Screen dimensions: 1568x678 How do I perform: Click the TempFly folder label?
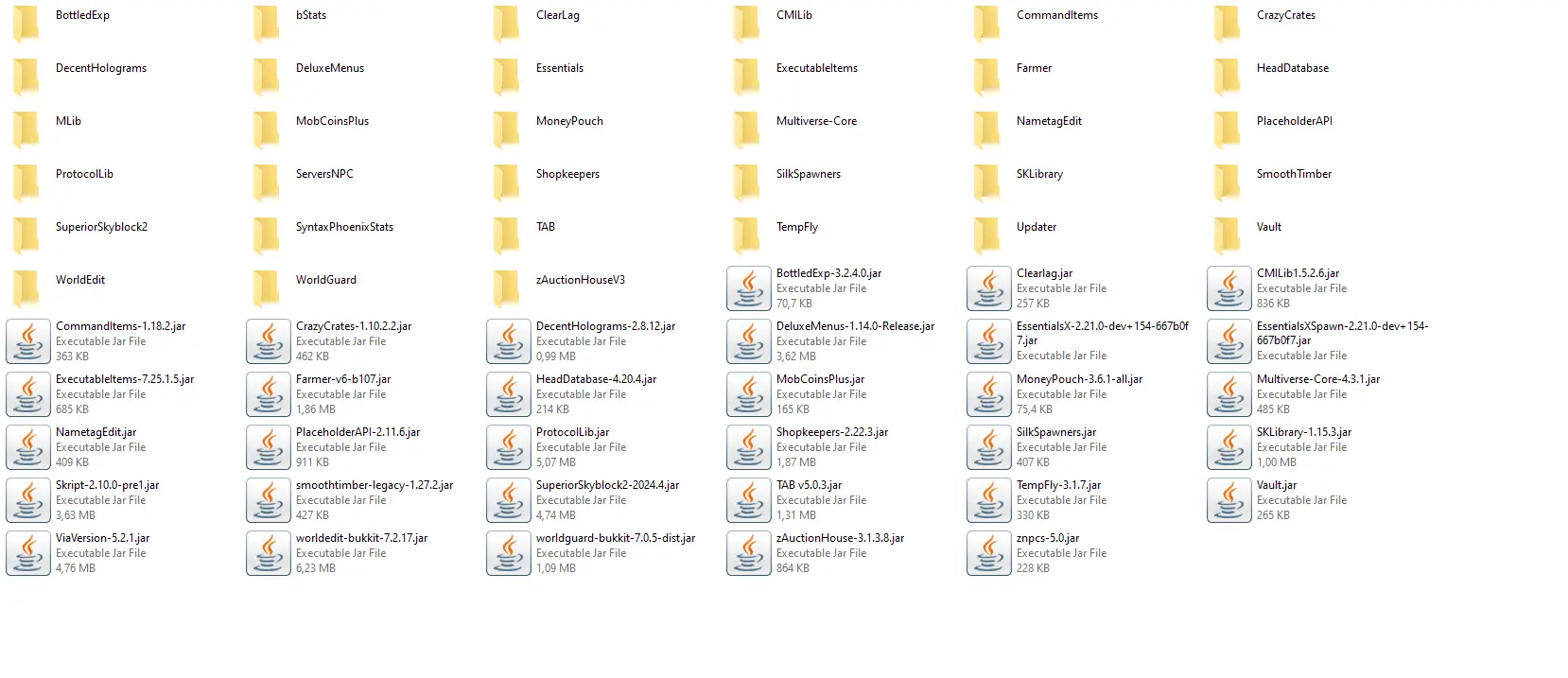pos(797,227)
